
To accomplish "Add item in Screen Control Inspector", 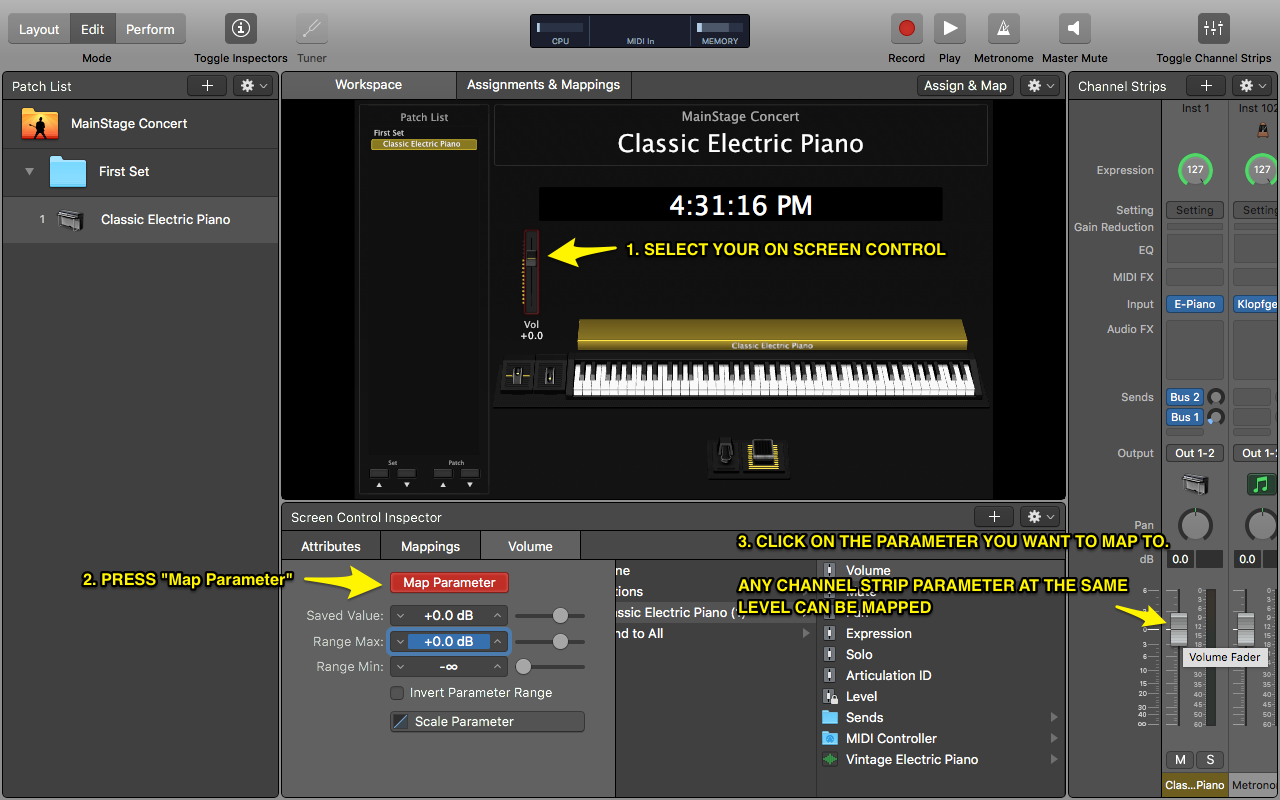I will click(x=994, y=517).
